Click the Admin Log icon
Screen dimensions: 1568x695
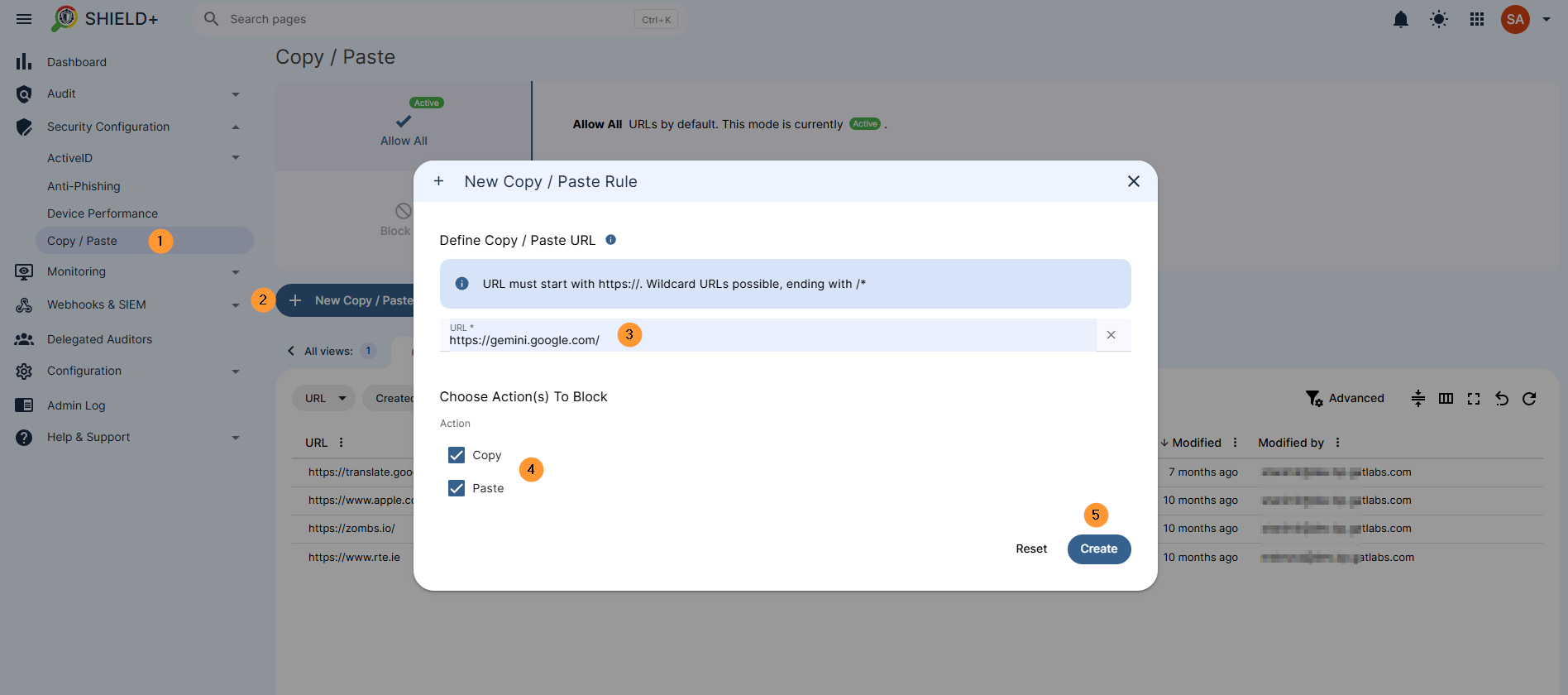[x=24, y=405]
